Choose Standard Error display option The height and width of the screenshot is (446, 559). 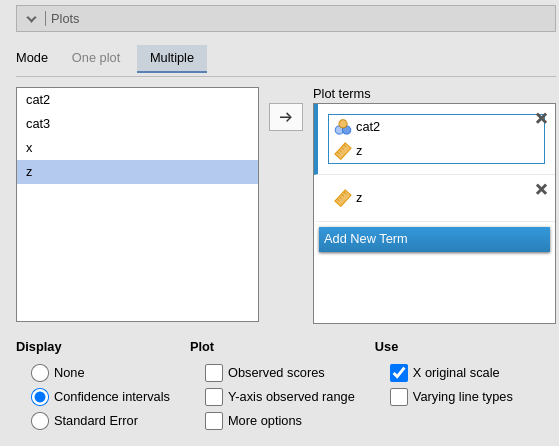[x=40, y=421]
